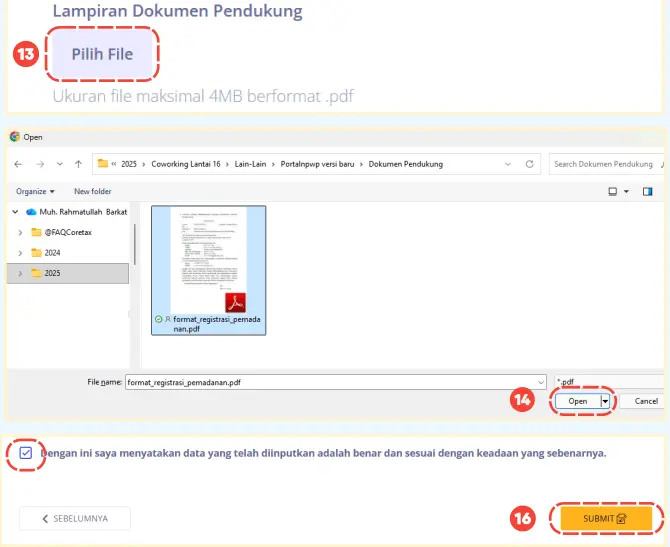670x547 pixels.
Task: Select the @FAQCoretax folder
Action: (62, 232)
